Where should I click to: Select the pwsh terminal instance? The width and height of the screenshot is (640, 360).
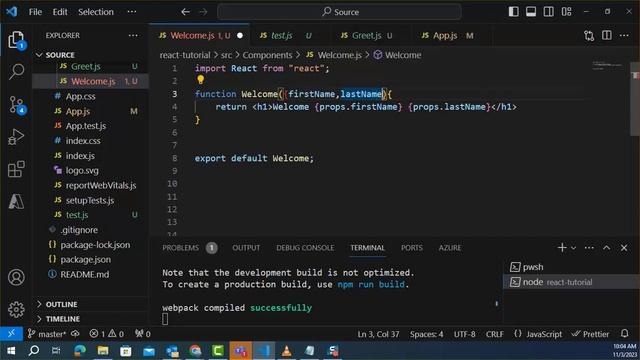(x=571, y=267)
